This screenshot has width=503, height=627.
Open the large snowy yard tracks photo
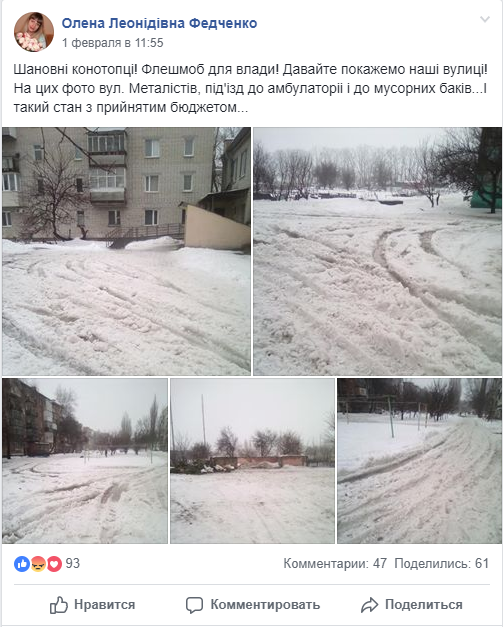click(377, 251)
